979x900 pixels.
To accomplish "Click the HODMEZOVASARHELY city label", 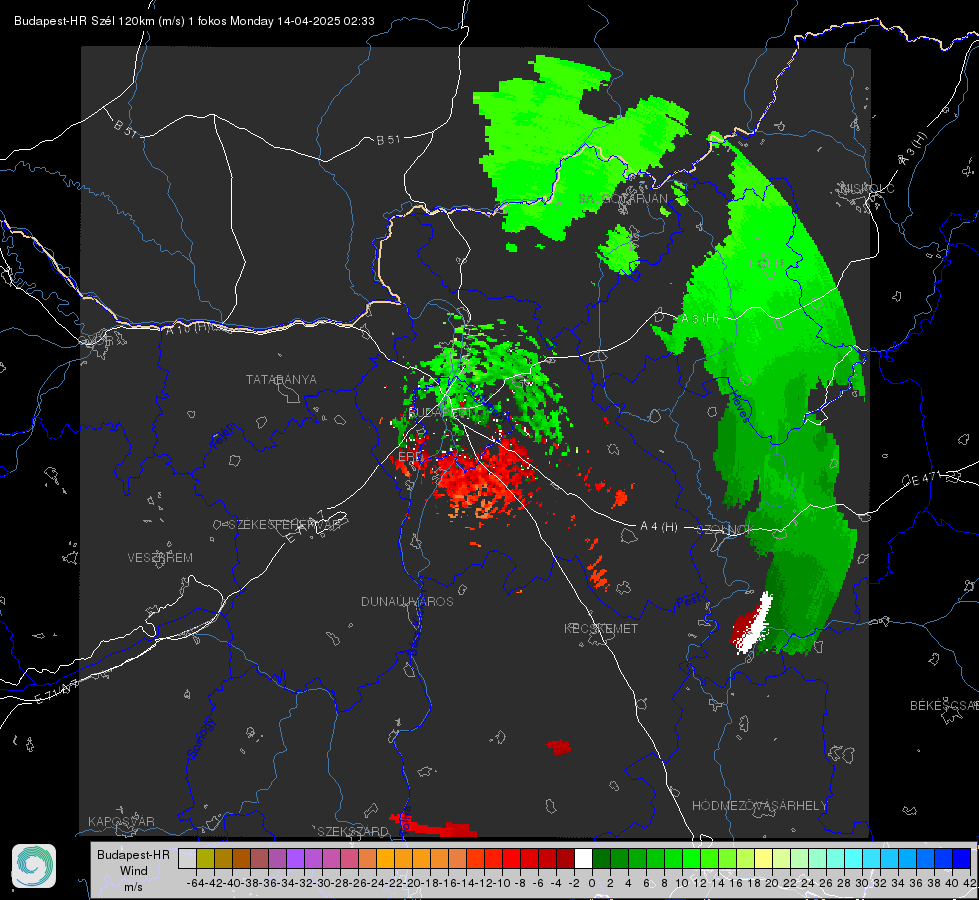I will point(759,806).
